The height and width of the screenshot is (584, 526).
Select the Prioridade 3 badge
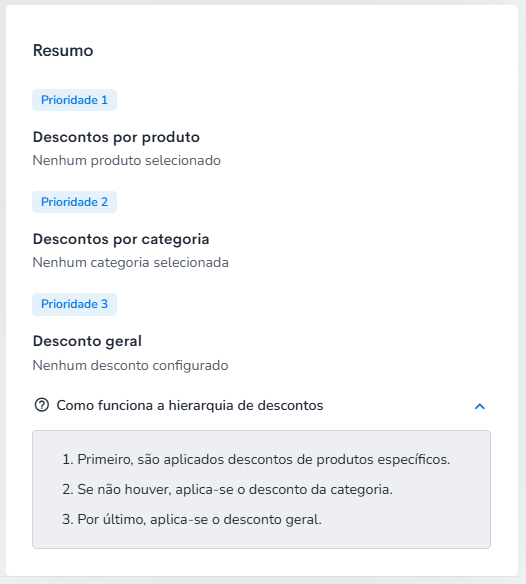[x=75, y=304]
